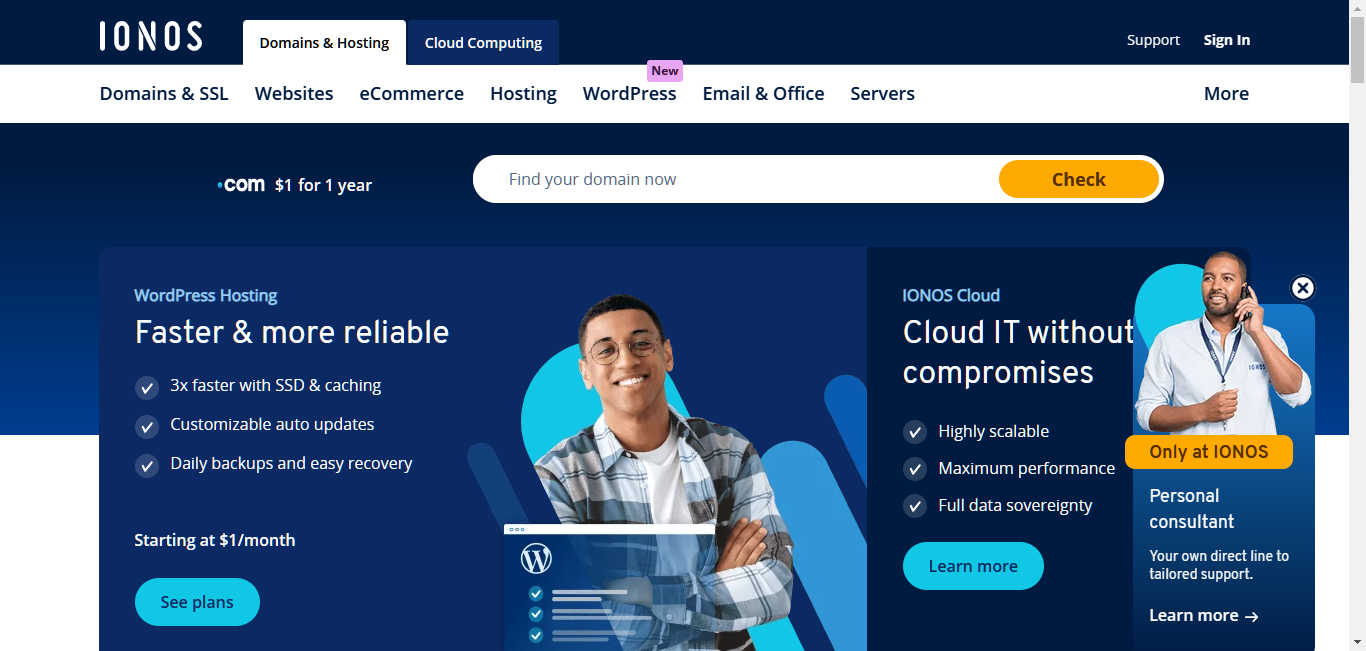Click Learn more arrow in Personal consultant
Viewport: 1366px width, 651px height.
point(1204,616)
